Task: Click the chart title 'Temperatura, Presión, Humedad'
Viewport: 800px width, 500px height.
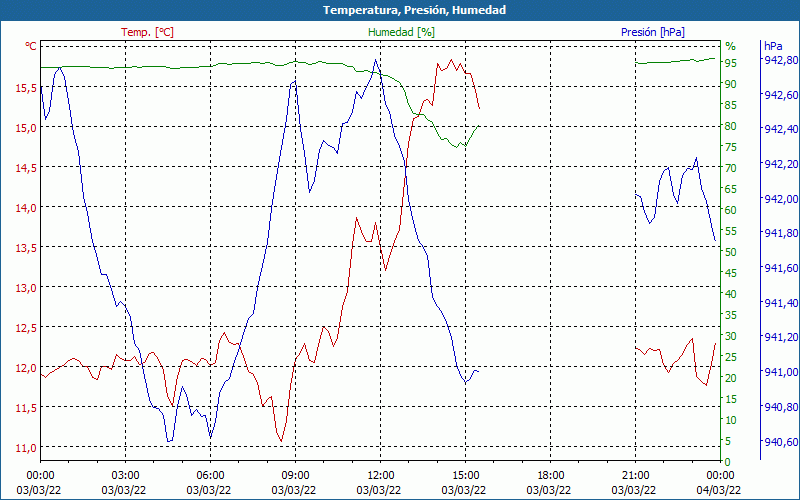Action: point(414,10)
